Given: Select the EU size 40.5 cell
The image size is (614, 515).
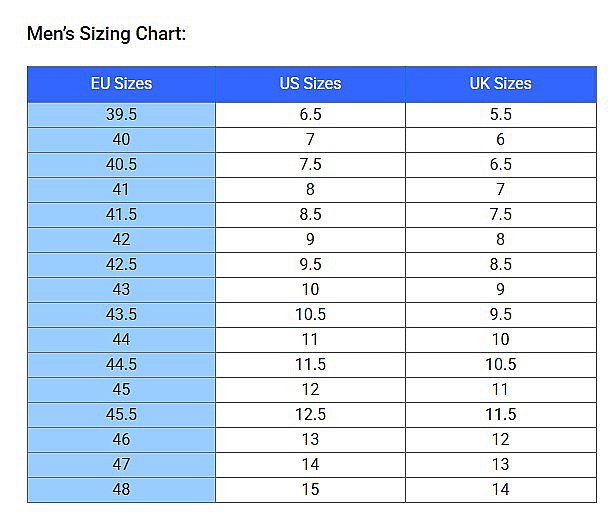Looking at the screenshot, I should pyautogui.click(x=121, y=165).
